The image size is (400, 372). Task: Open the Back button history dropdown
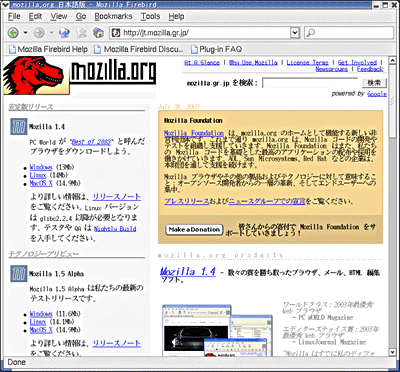(25, 33)
